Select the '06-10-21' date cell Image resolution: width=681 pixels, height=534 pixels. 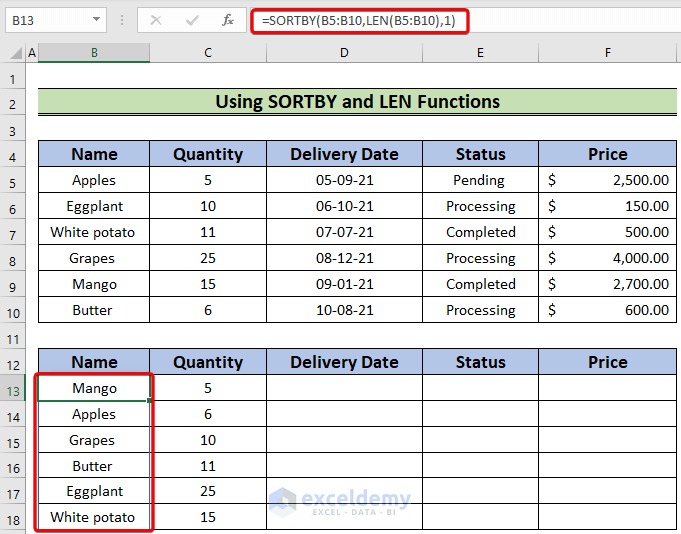point(344,206)
